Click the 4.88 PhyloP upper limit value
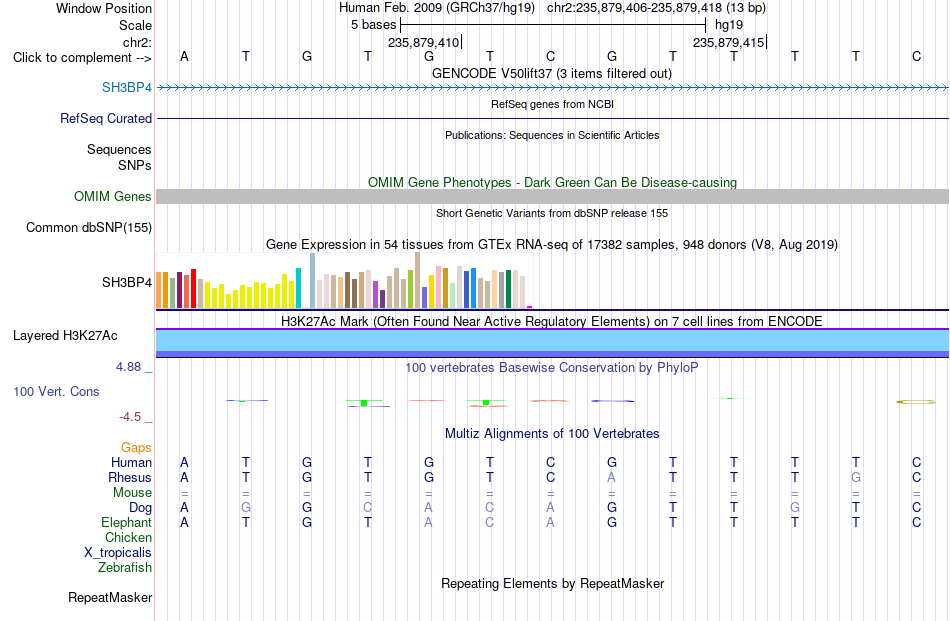Image resolution: width=950 pixels, height=621 pixels. point(128,367)
